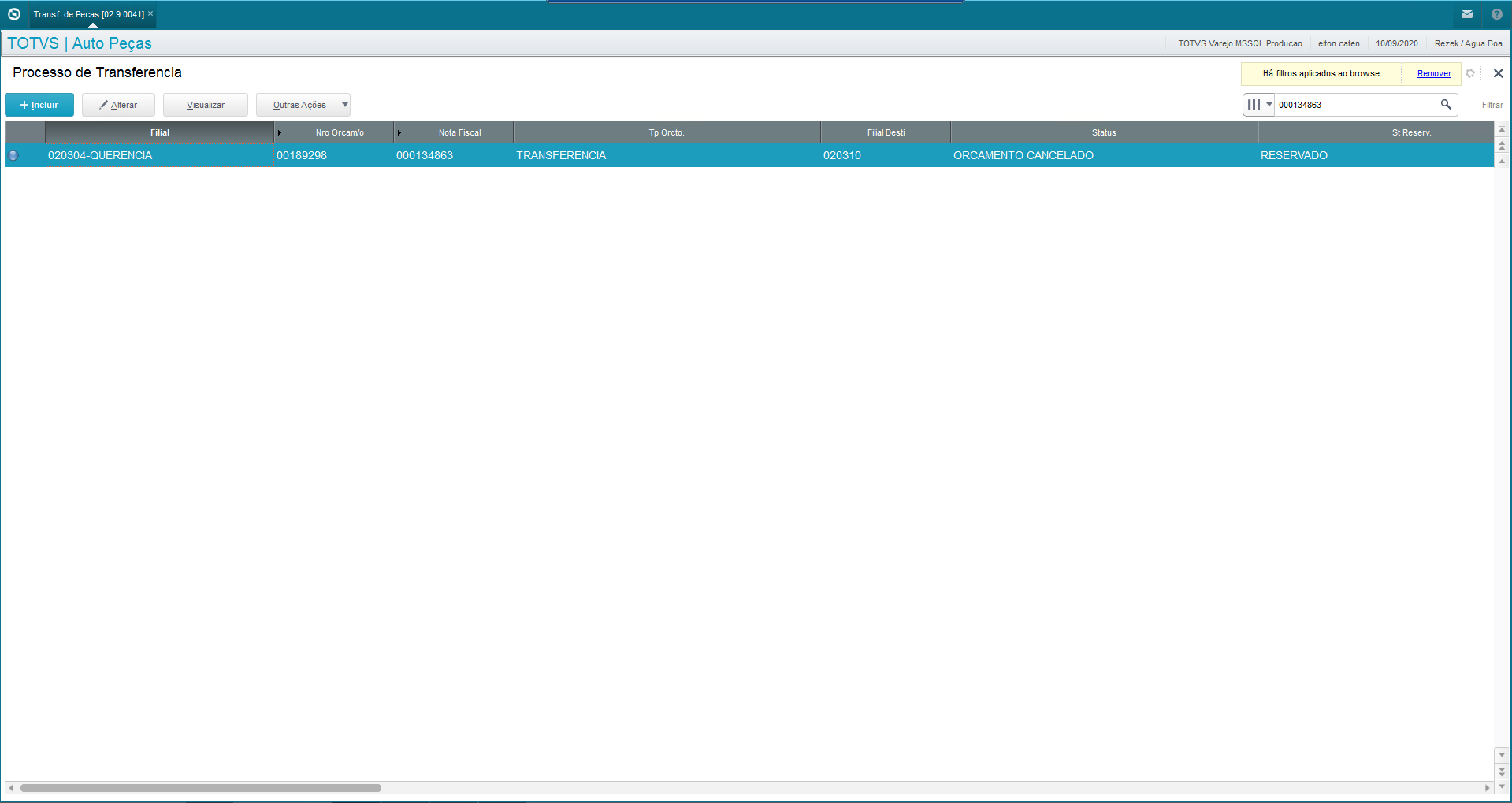Click the elton.caten user name

(1339, 43)
